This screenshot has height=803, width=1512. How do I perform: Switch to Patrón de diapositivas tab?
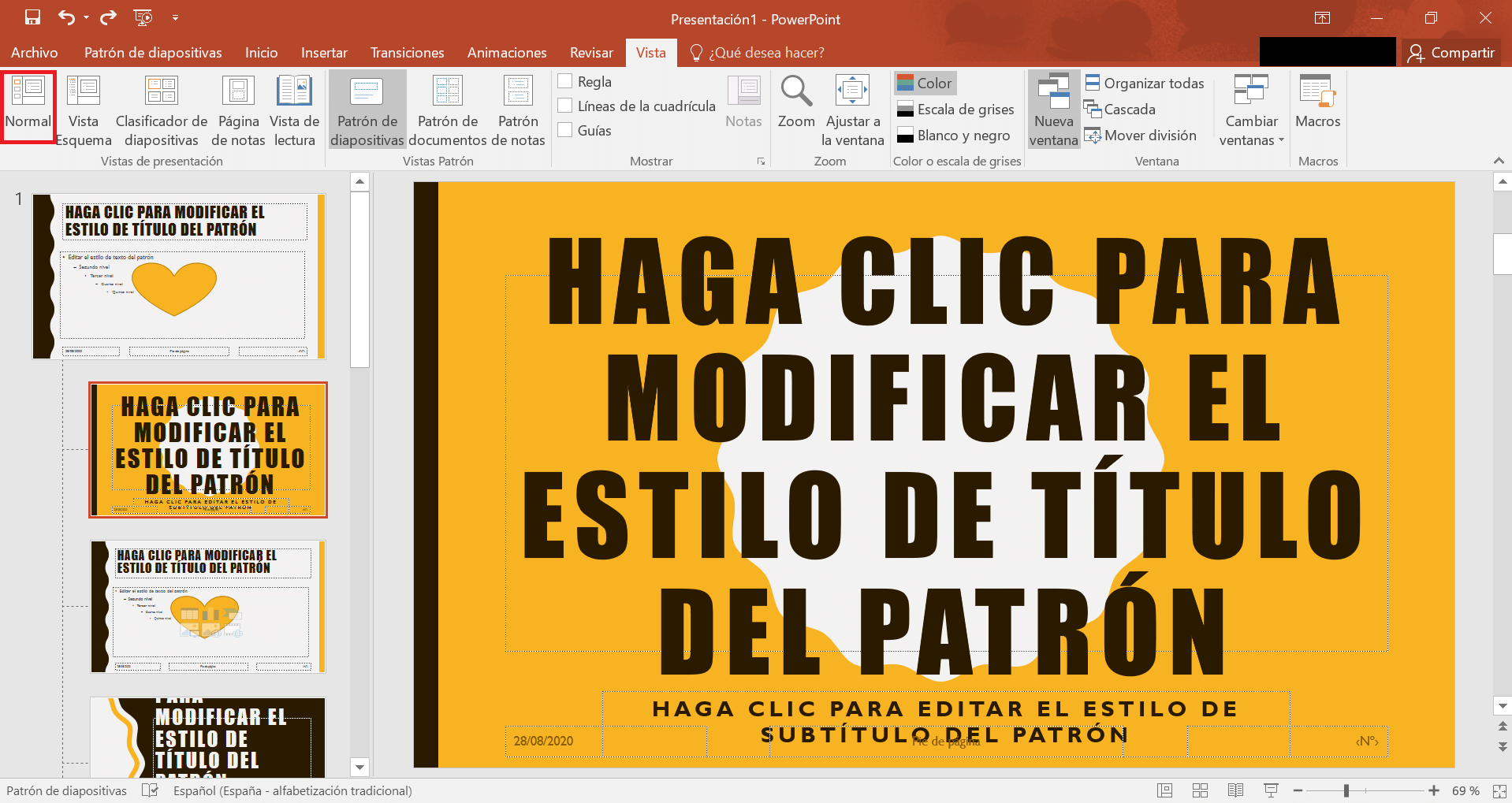click(x=153, y=53)
